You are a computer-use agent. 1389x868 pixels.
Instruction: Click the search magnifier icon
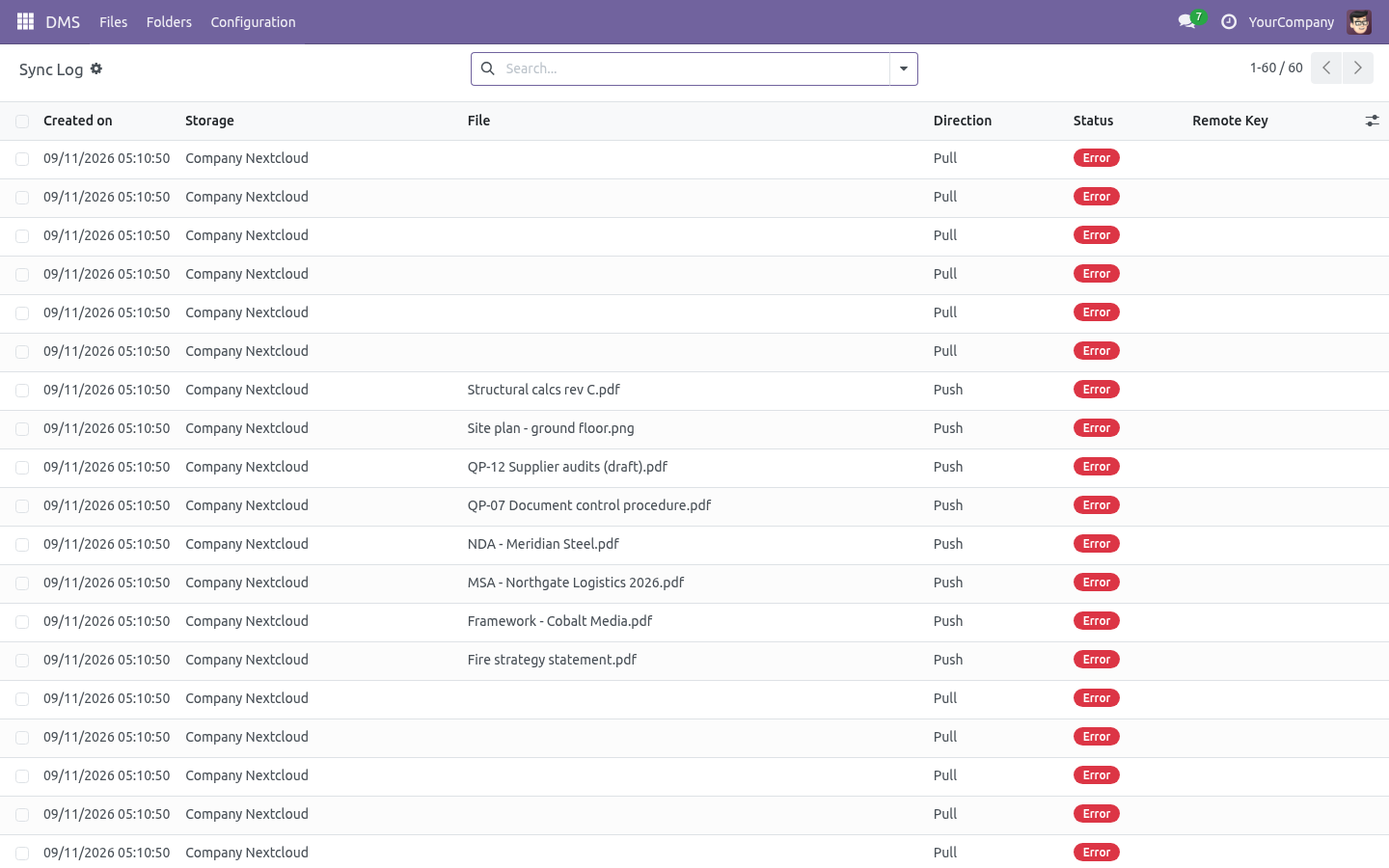point(488,68)
